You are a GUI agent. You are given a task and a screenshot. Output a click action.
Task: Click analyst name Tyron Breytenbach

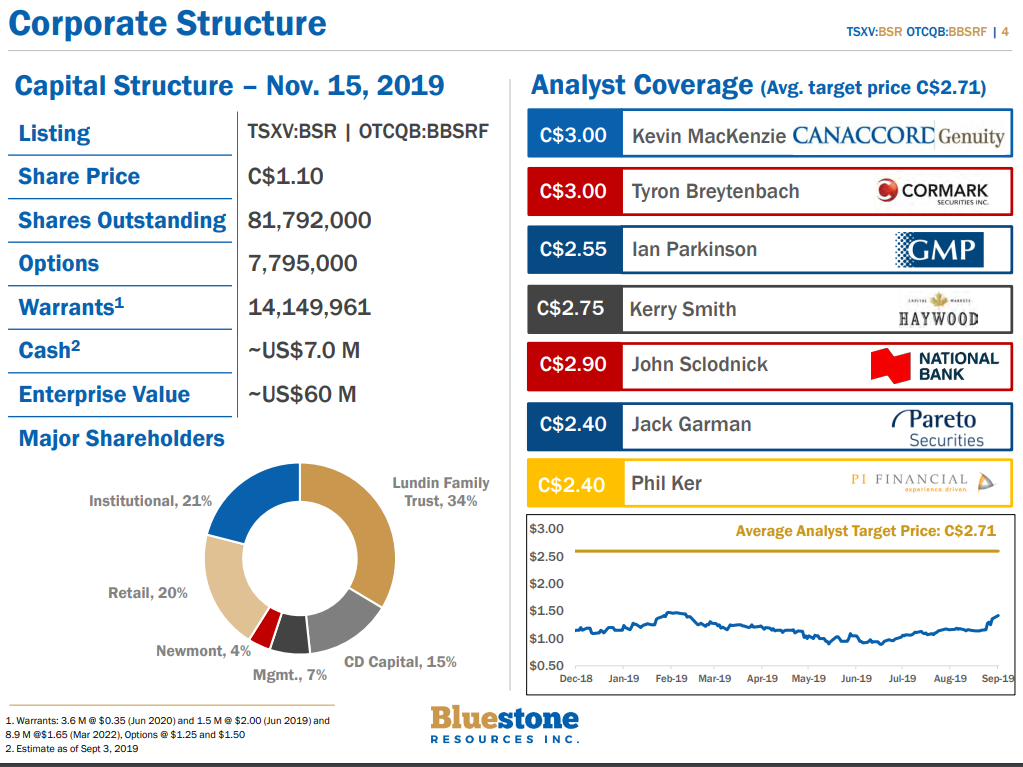(x=715, y=191)
